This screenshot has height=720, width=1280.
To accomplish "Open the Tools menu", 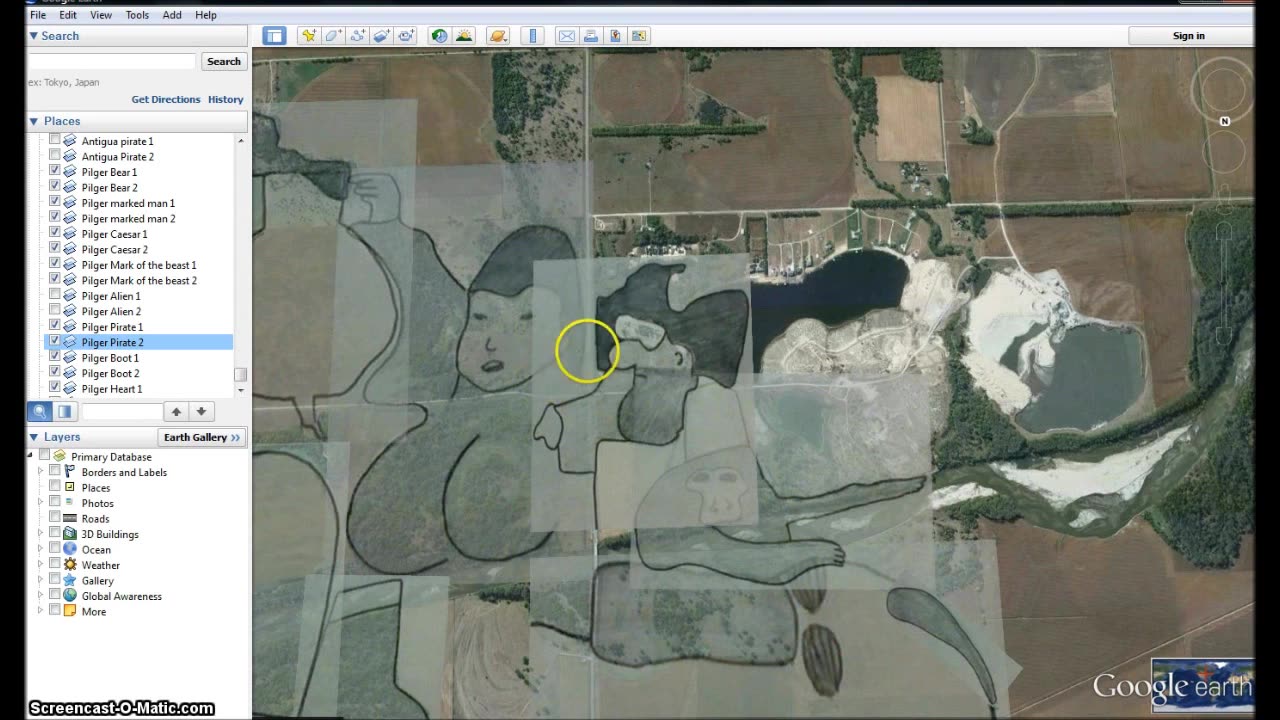I will tap(137, 15).
